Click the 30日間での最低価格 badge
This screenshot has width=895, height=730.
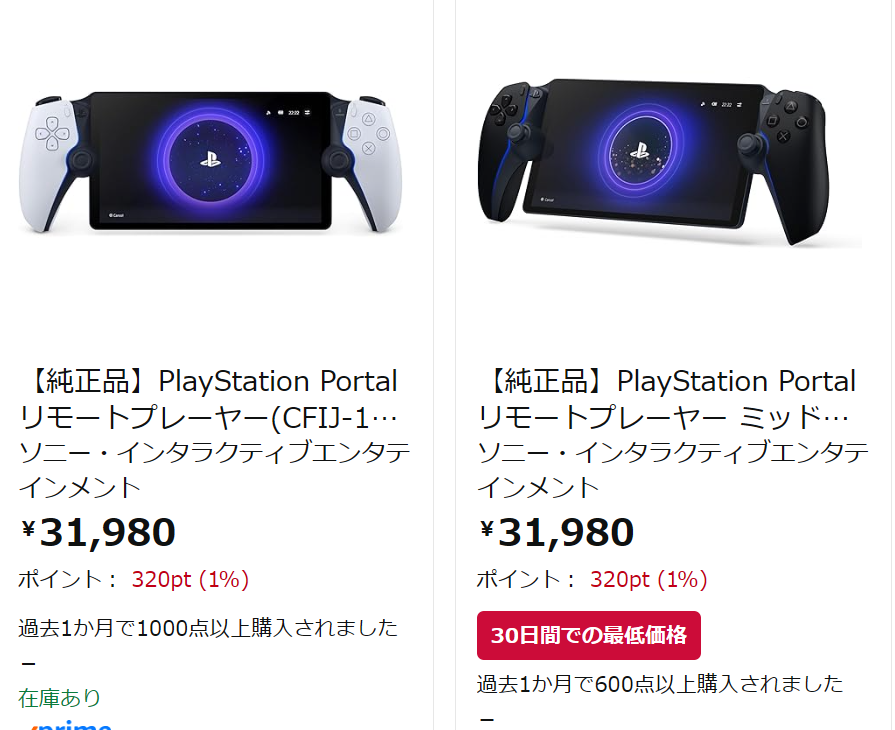point(589,635)
